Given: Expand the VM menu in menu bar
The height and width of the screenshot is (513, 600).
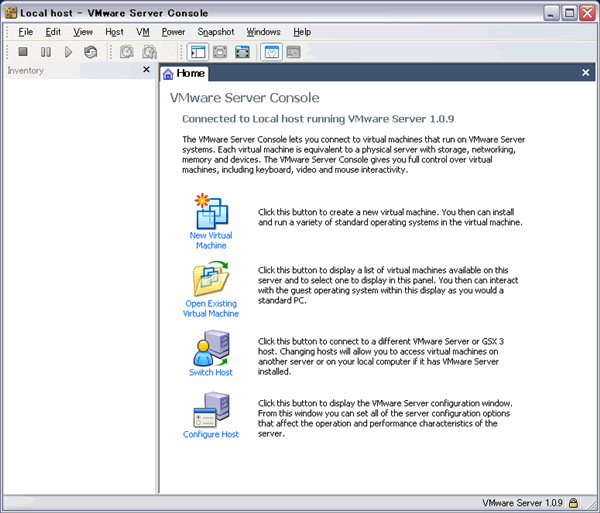Looking at the screenshot, I should [142, 32].
